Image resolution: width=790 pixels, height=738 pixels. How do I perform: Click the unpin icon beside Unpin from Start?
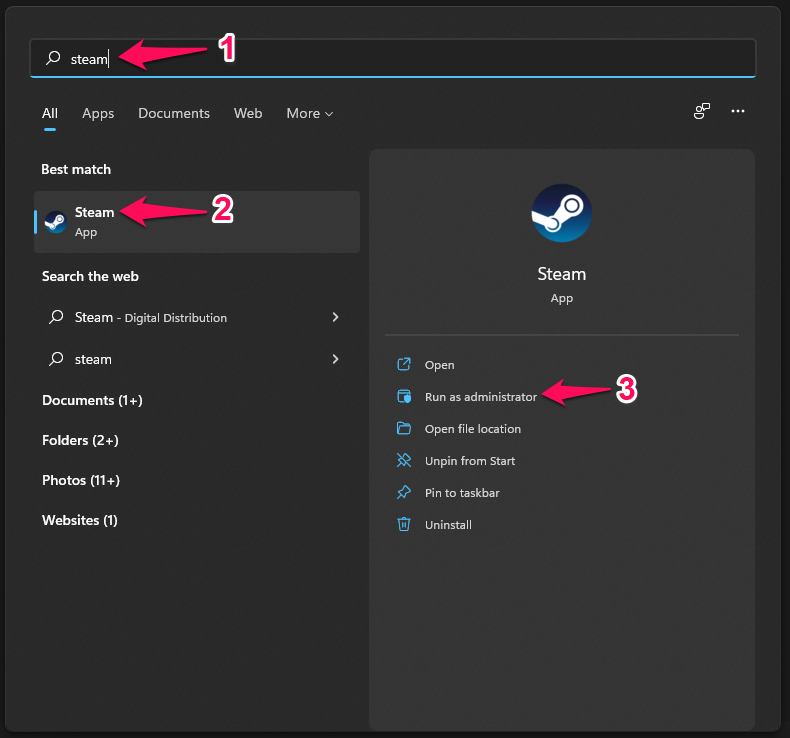(x=404, y=460)
